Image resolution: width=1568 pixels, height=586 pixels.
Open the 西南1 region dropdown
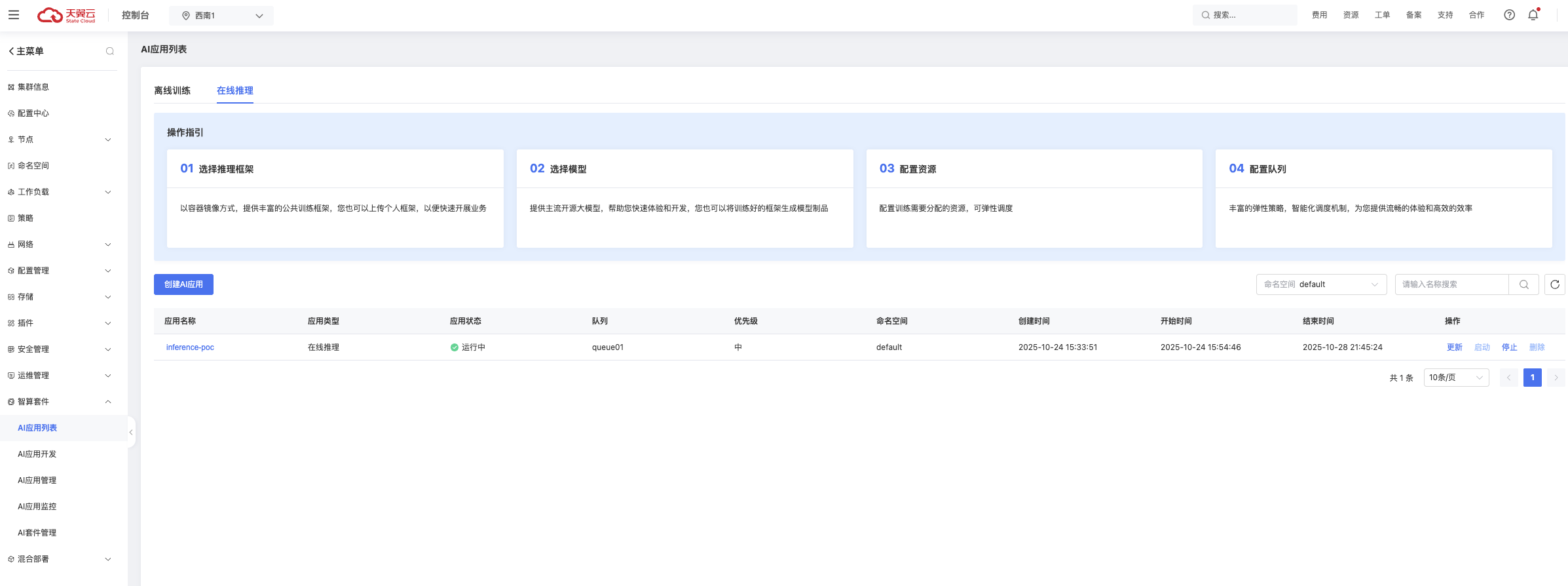221,16
